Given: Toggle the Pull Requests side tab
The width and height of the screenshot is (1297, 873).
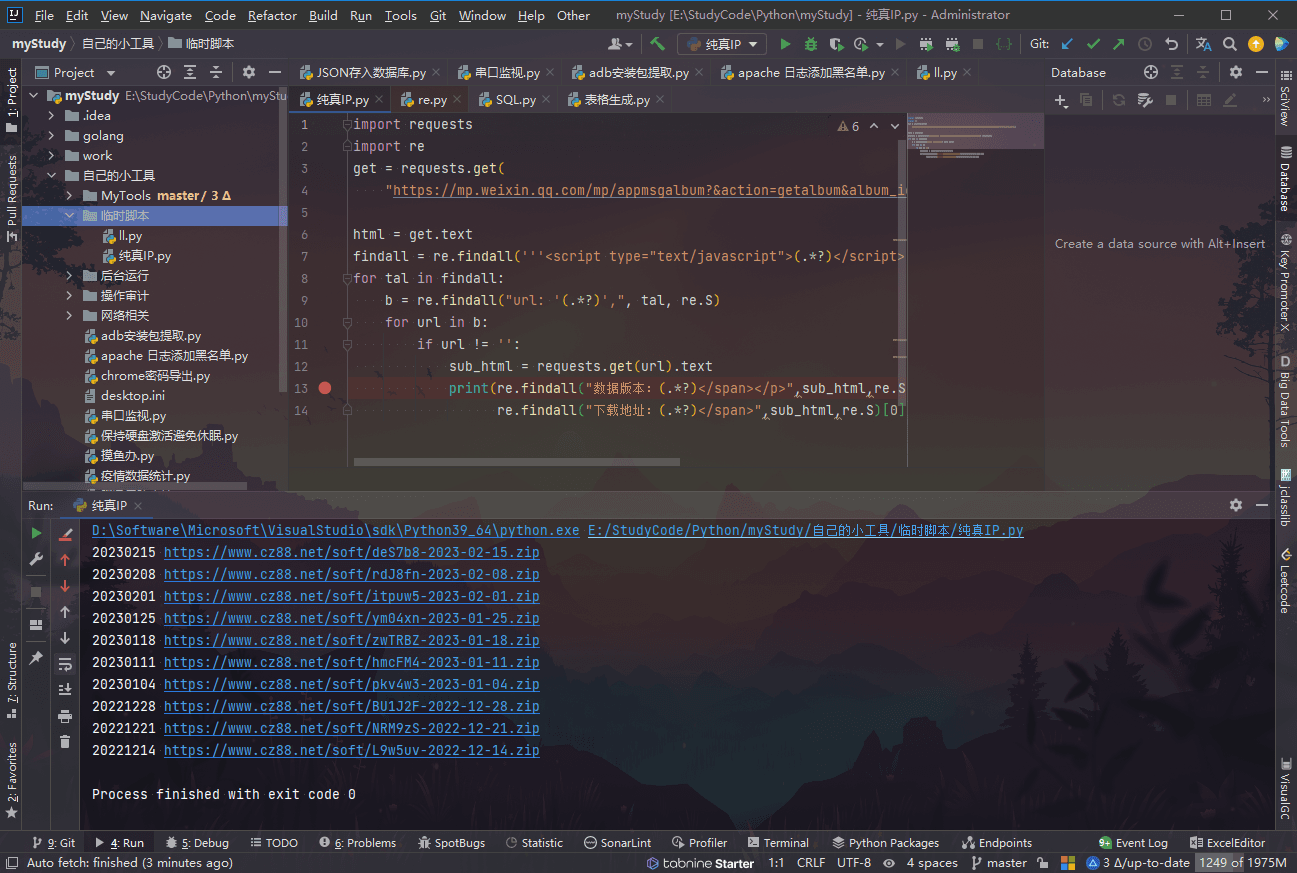Looking at the screenshot, I should coord(12,199).
